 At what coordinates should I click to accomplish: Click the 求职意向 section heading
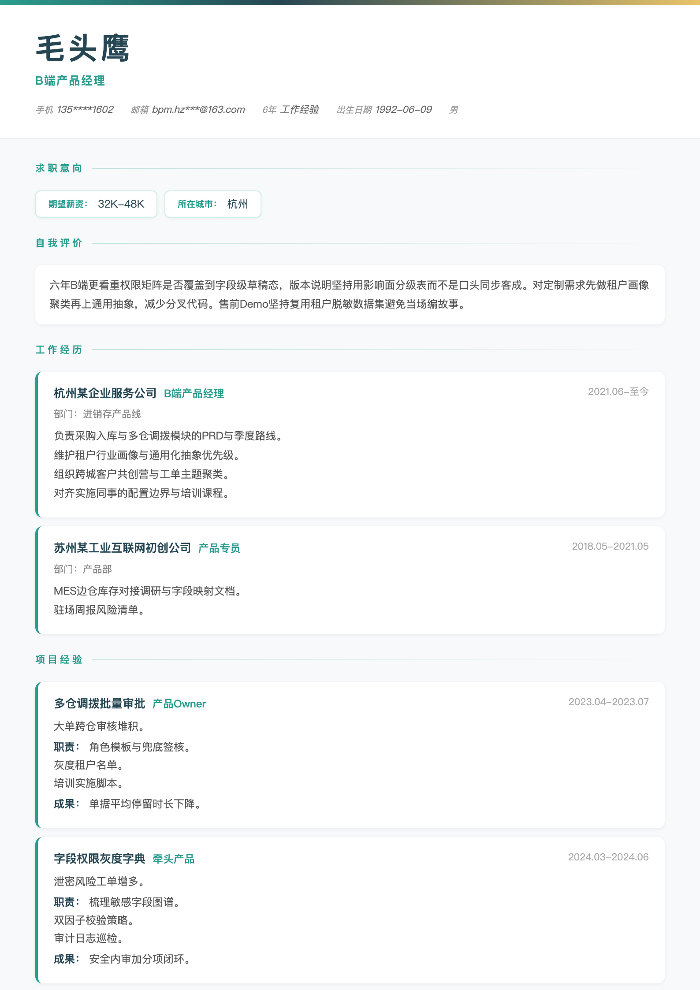pyautogui.click(x=59, y=168)
